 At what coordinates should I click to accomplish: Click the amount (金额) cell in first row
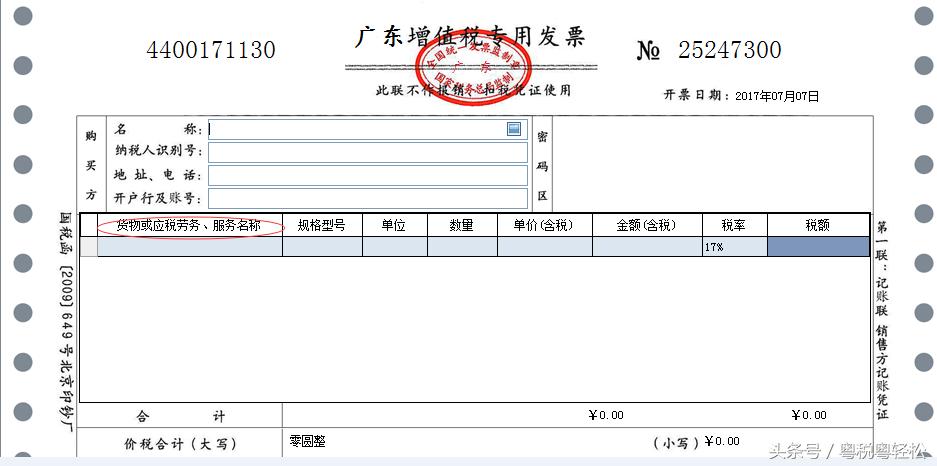click(x=647, y=247)
